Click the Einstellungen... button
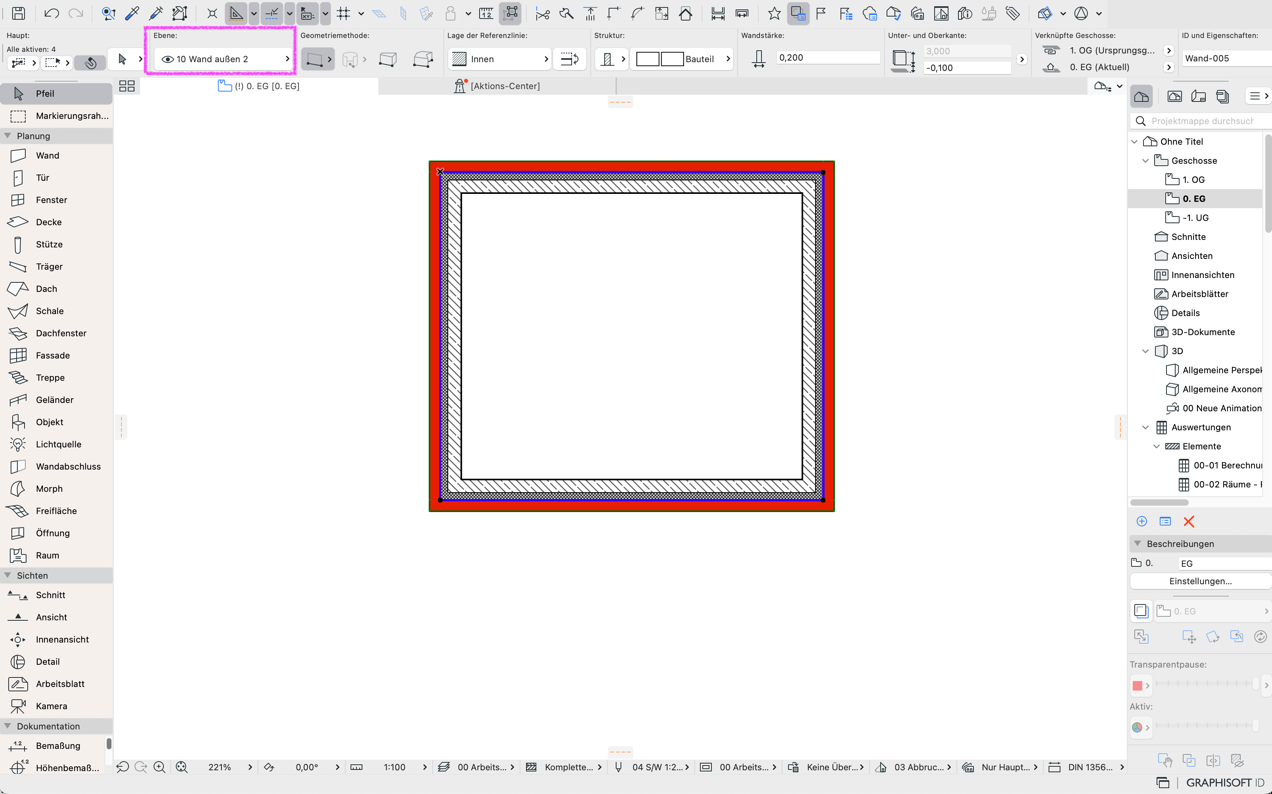This screenshot has width=1272, height=794. point(1200,581)
